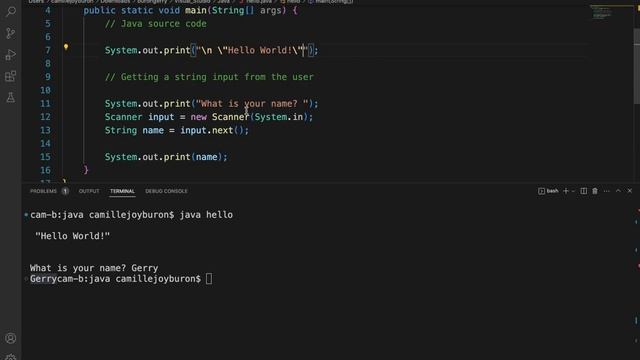Screen dimensions: 640x360
Task: Click the terminal prompt cursor box
Action: (209, 279)
